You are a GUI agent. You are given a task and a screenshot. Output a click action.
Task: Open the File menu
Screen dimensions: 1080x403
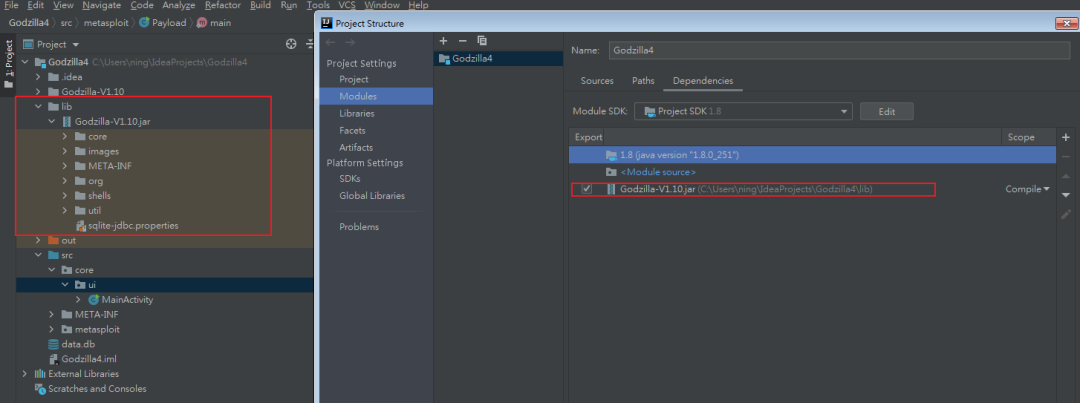point(11,5)
